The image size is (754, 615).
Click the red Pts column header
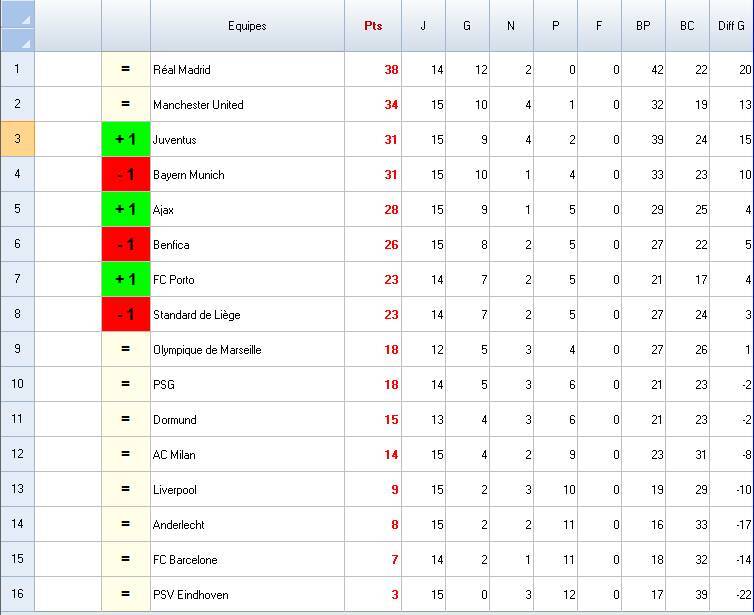click(x=373, y=26)
